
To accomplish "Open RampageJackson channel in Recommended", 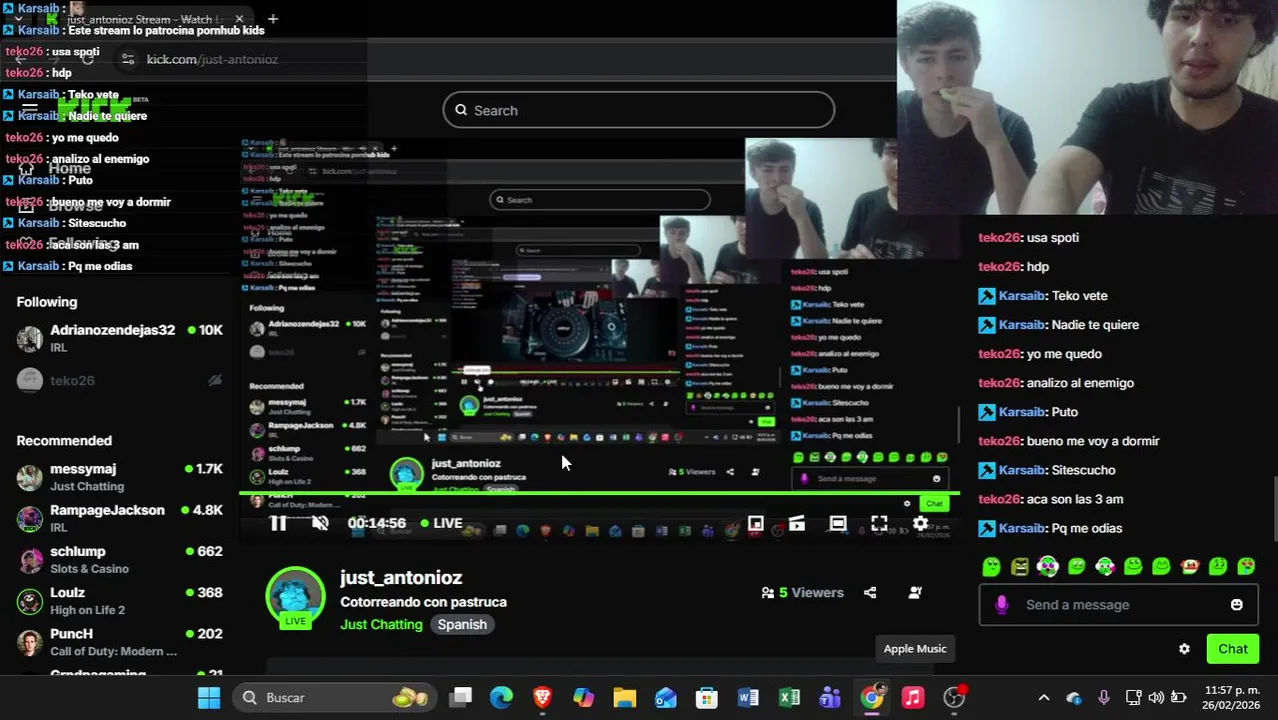I will [120, 518].
